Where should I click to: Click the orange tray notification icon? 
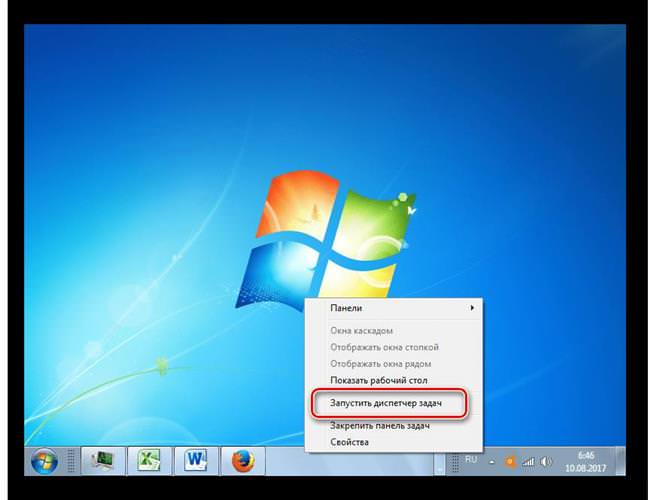coord(510,461)
